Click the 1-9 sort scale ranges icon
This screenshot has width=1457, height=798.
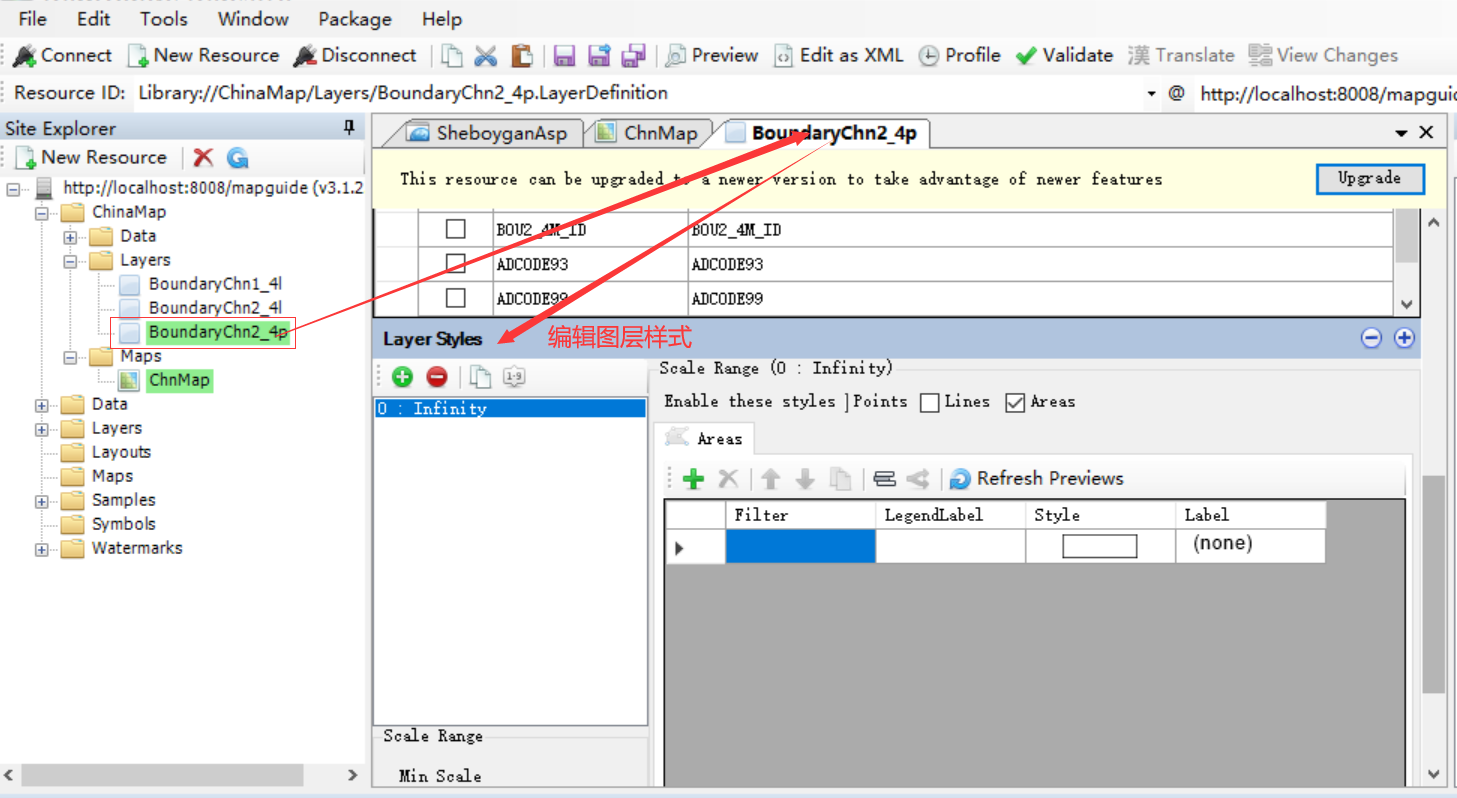point(514,377)
